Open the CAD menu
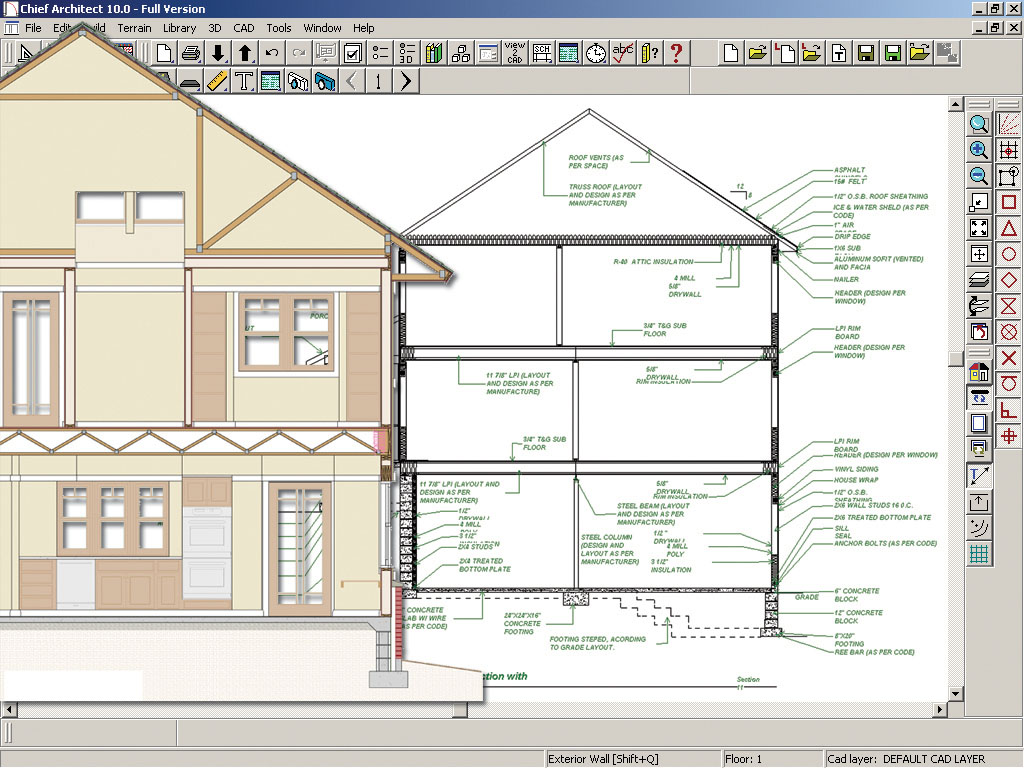This screenshot has width=1024, height=768. (244, 28)
